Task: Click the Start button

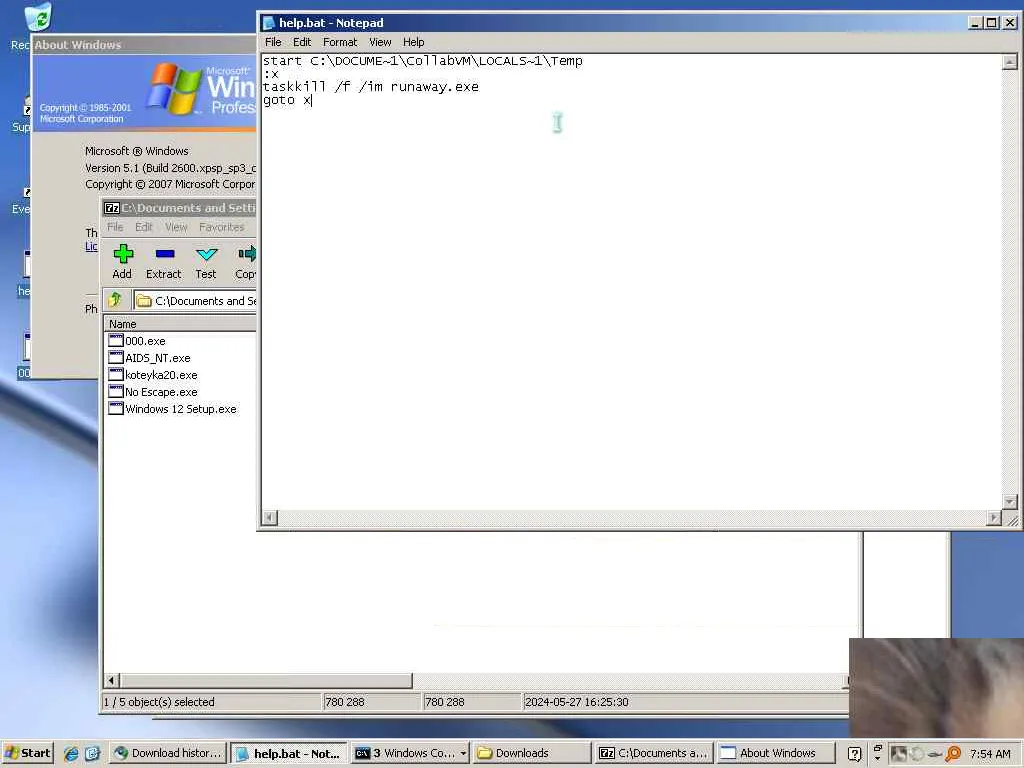Action: [27, 753]
